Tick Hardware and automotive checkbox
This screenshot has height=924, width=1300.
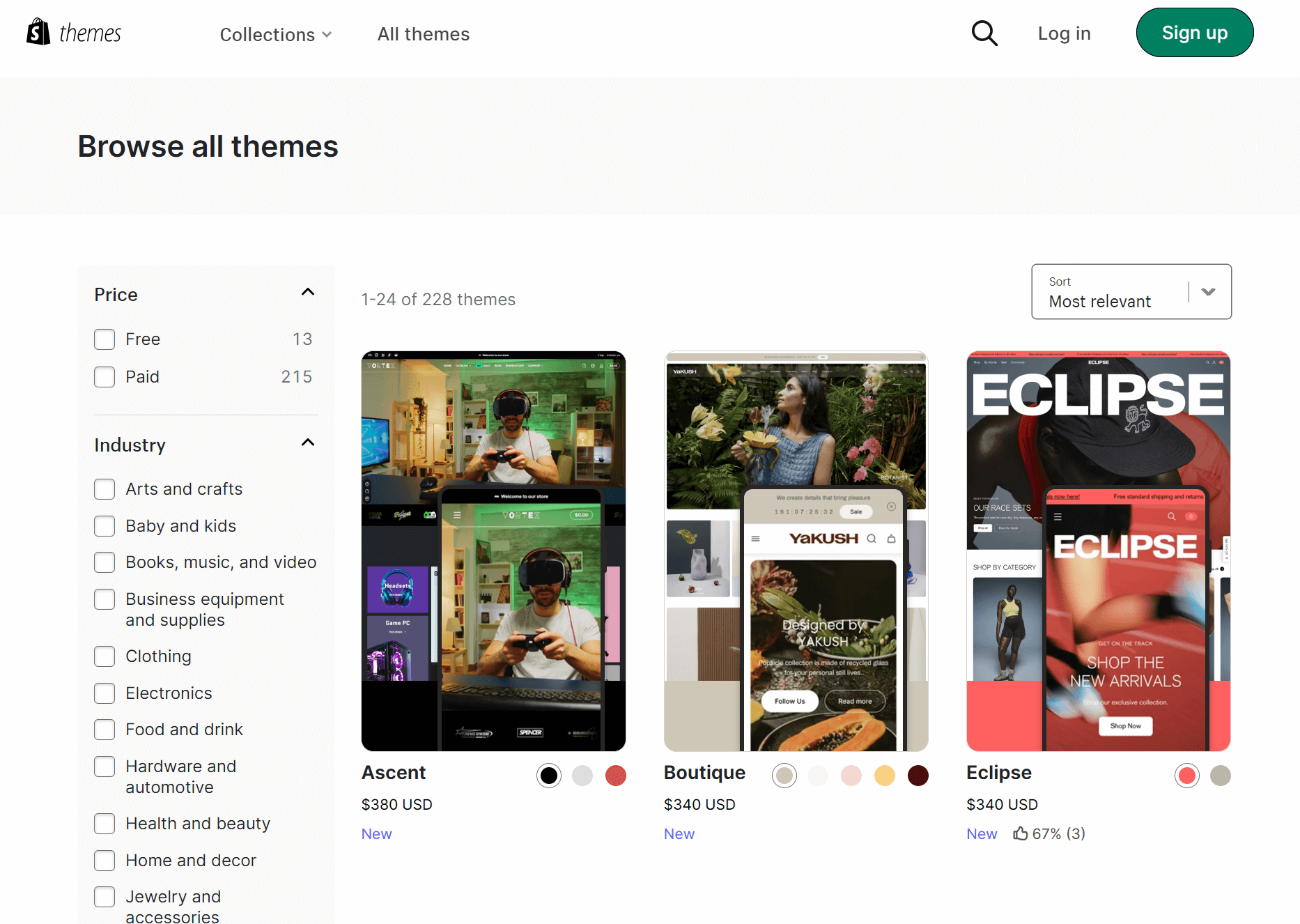(105, 767)
